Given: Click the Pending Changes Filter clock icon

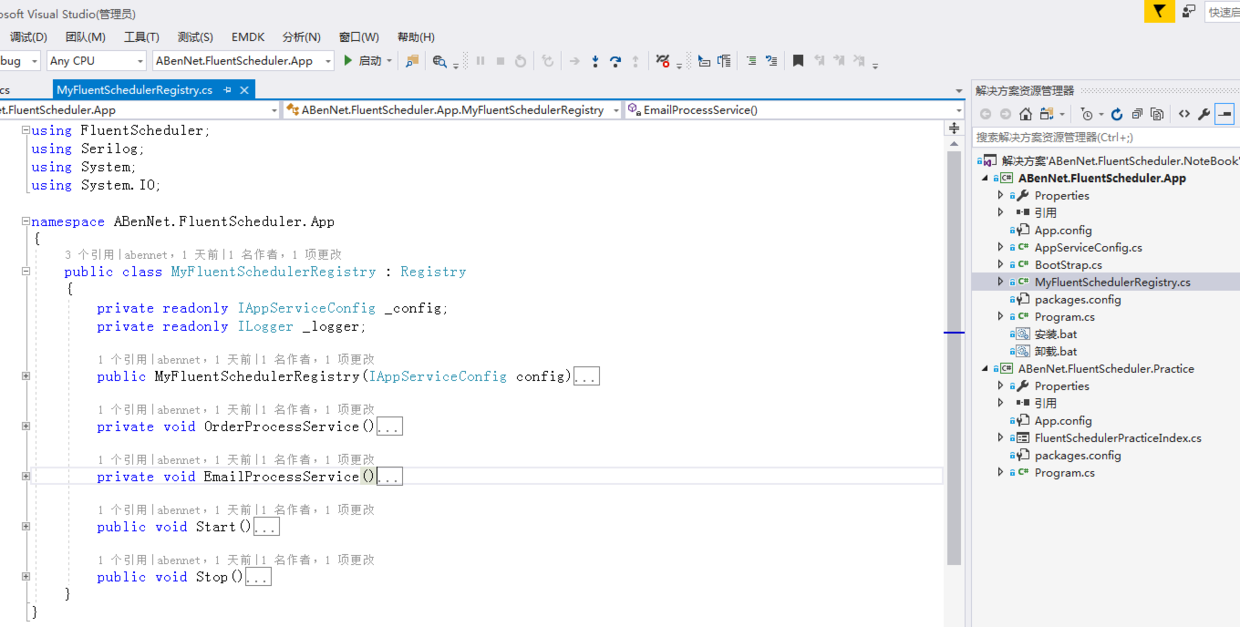Looking at the screenshot, I should tap(1087, 114).
